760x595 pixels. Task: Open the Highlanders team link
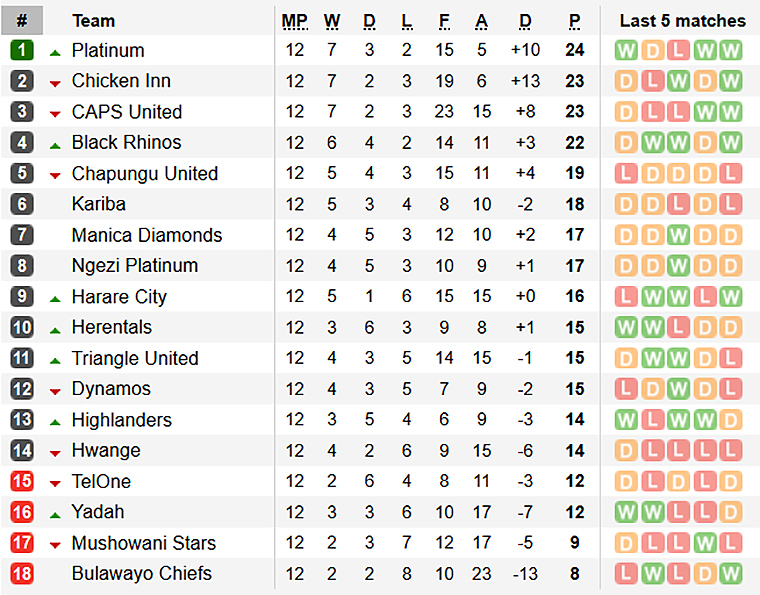point(122,420)
